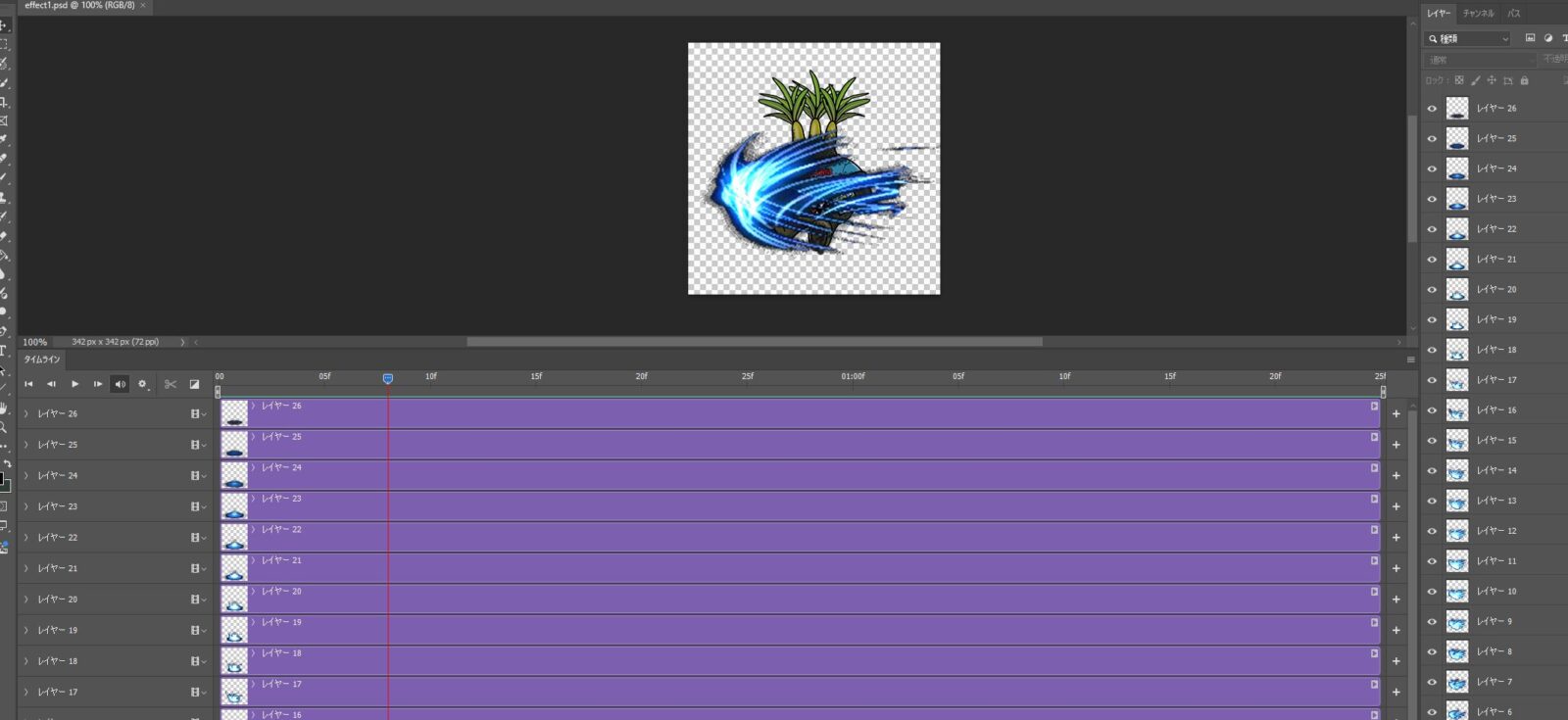
Task: Expand レイヤー 25 timeline track
Action: click(26, 445)
